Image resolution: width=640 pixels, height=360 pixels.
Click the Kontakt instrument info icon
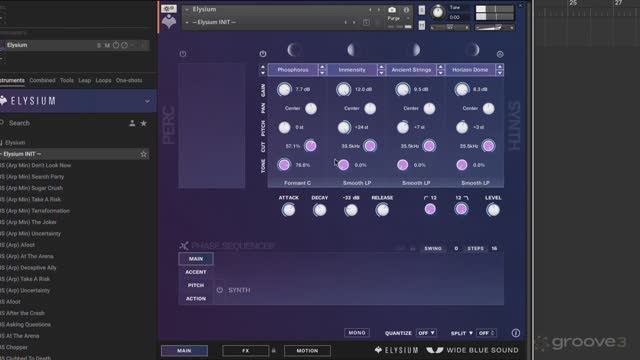(406, 9)
